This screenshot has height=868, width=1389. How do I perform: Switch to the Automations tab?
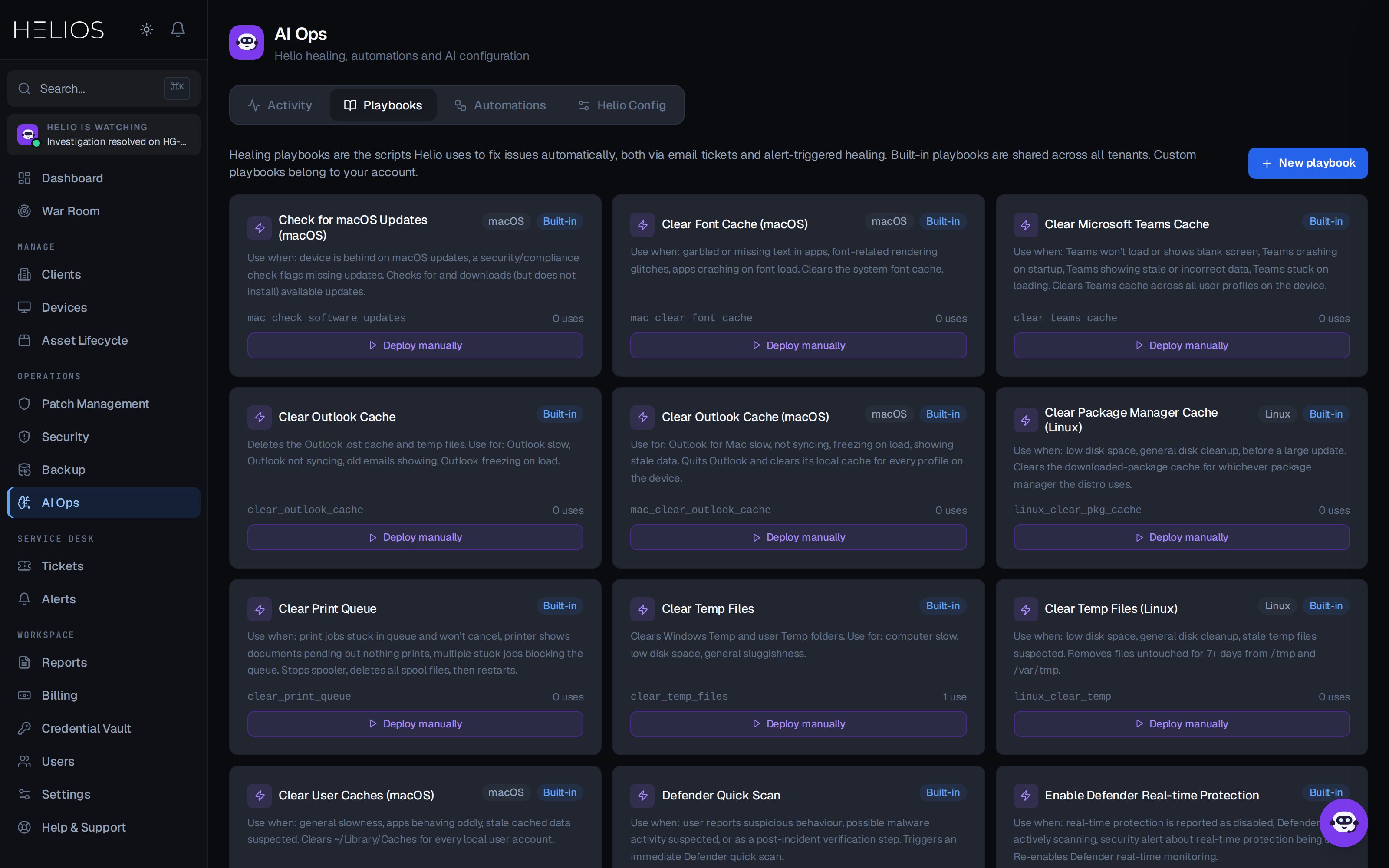click(500, 105)
